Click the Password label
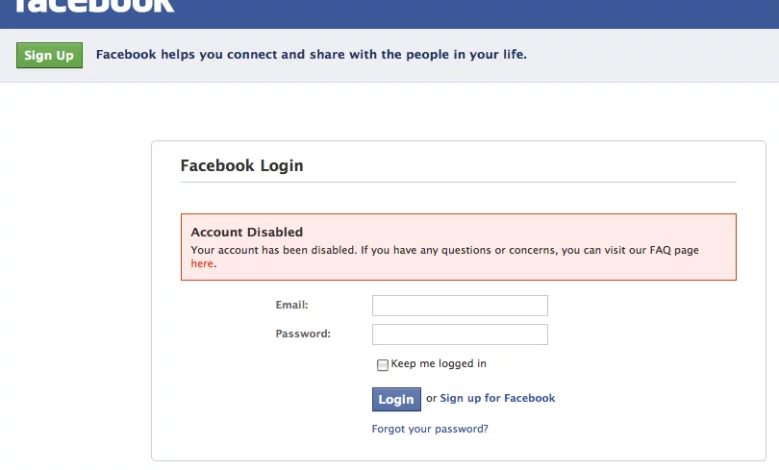 (303, 333)
